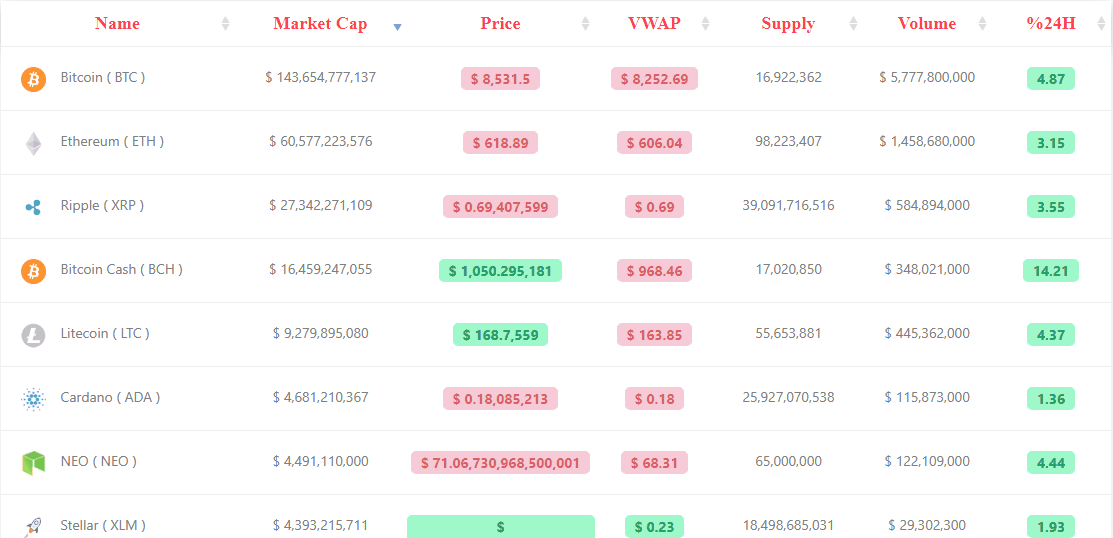
Task: Click the Supply column header label
Action: [x=788, y=23]
